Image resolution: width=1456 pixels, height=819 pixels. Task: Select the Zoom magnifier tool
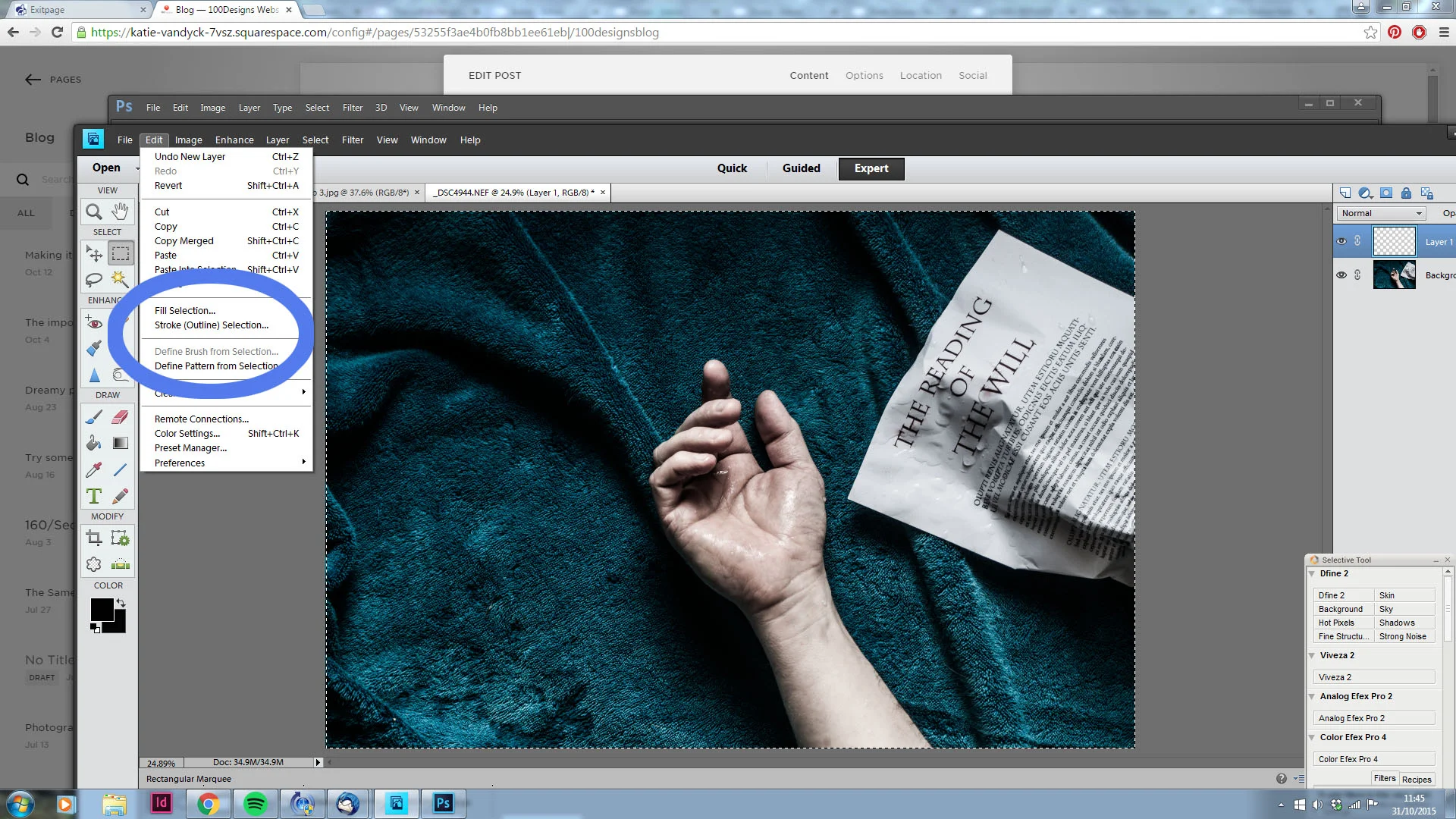coord(94,212)
